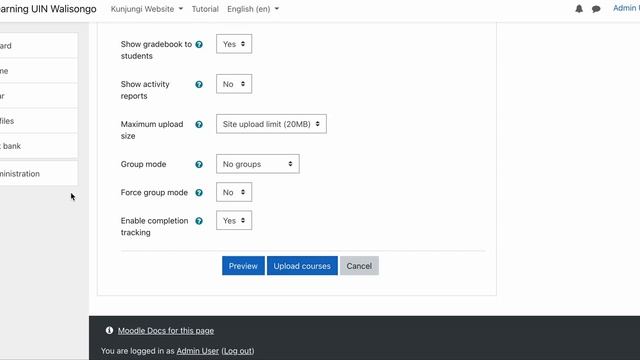Image resolution: width=640 pixels, height=360 pixels.
Task: Open sidebar item ending in 'bank'
Action: pos(38,146)
